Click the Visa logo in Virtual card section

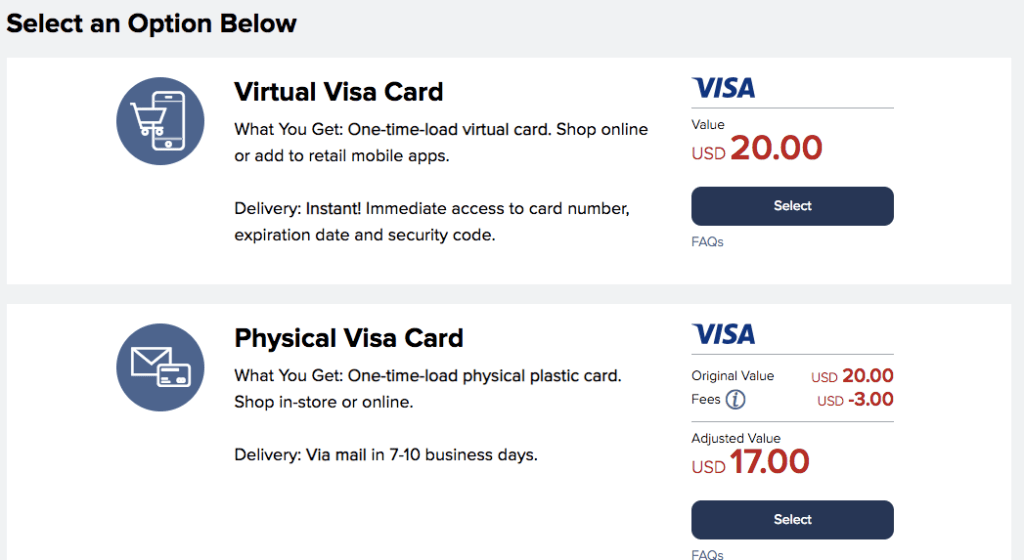(x=724, y=87)
